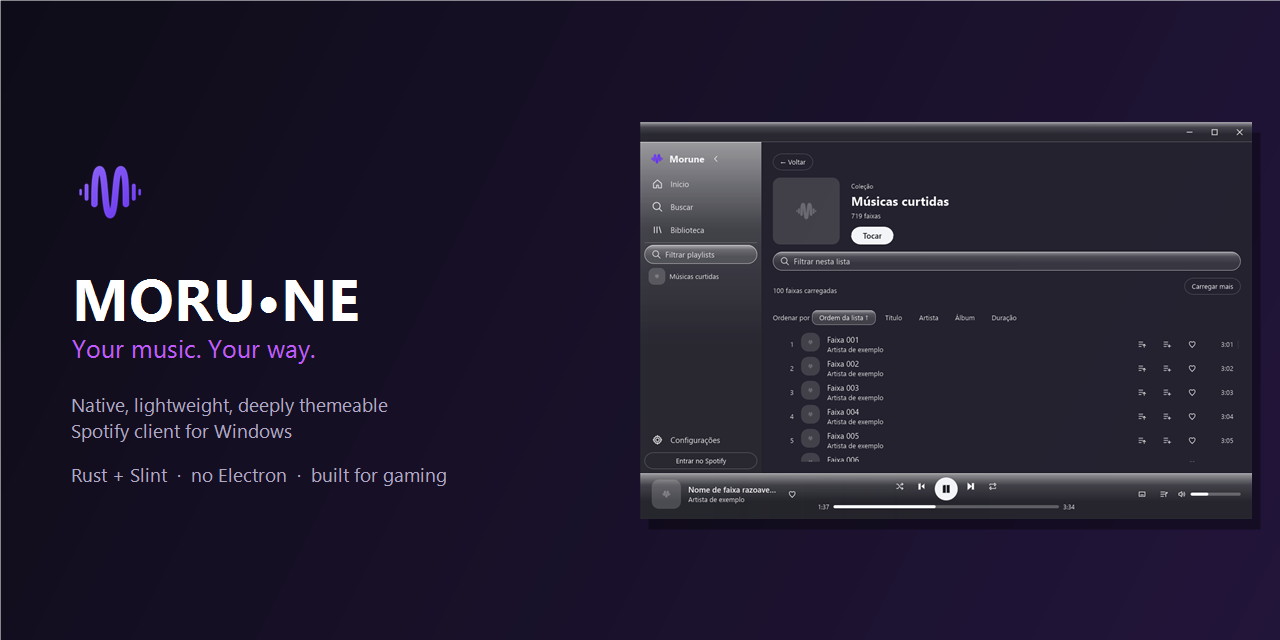Add Faixa 004 to the queue
The height and width of the screenshot is (640, 1280).
click(1167, 417)
